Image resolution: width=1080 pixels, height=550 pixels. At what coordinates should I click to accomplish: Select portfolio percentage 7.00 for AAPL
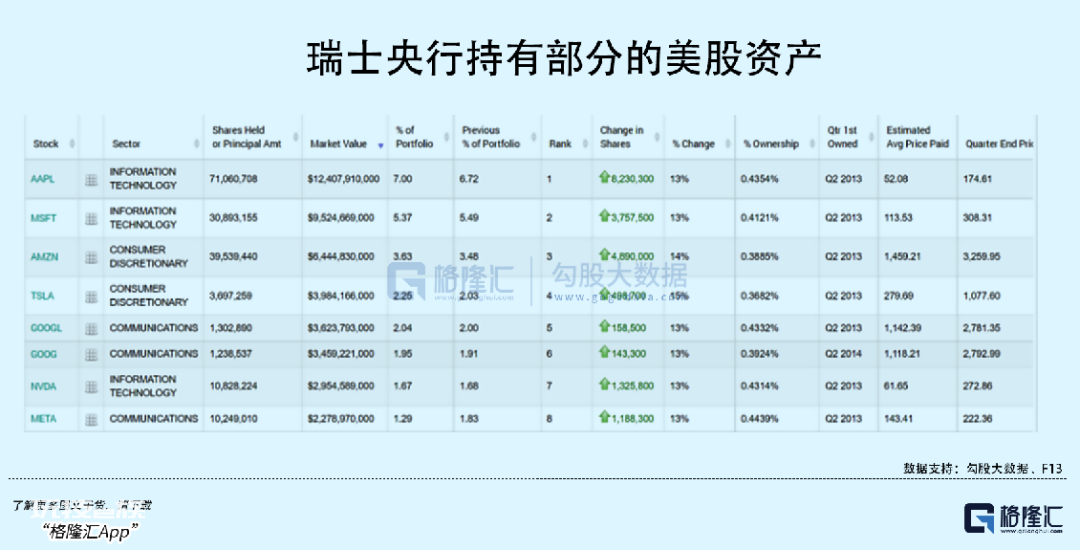402,179
